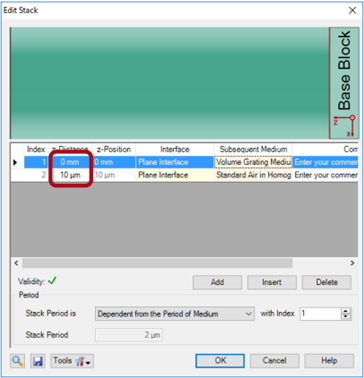Select the 10 µm z-Distance cell
Viewport: 364px width, 378px height.
70,175
